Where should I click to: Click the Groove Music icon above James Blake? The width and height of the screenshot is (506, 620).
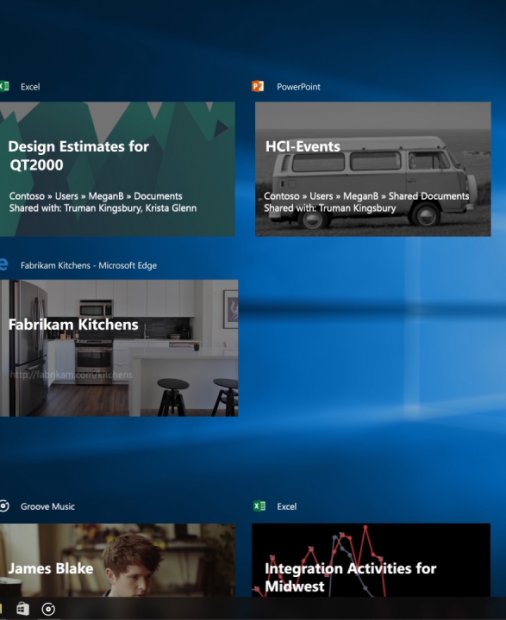pyautogui.click(x=4, y=506)
